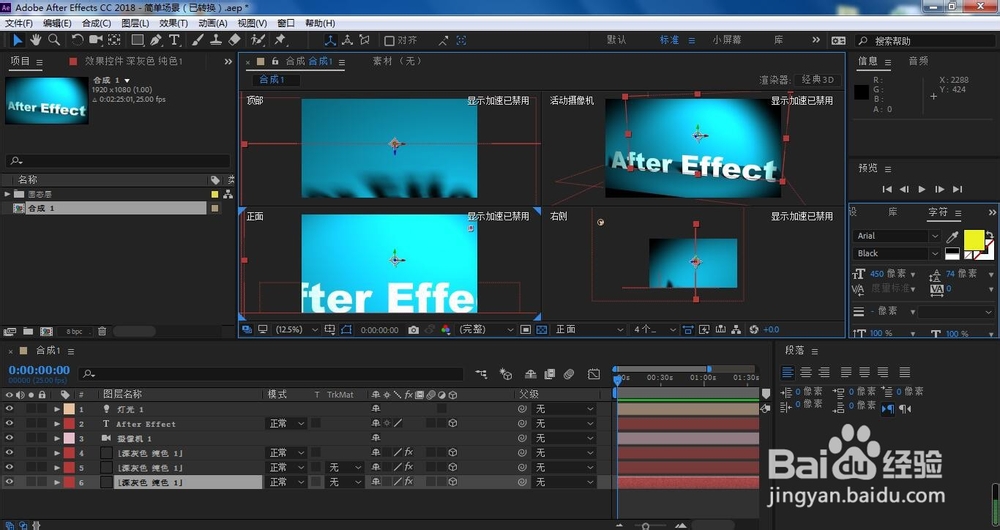Click the timeline zoom slider at bottom
This screenshot has height=530, width=1000.
point(646,526)
